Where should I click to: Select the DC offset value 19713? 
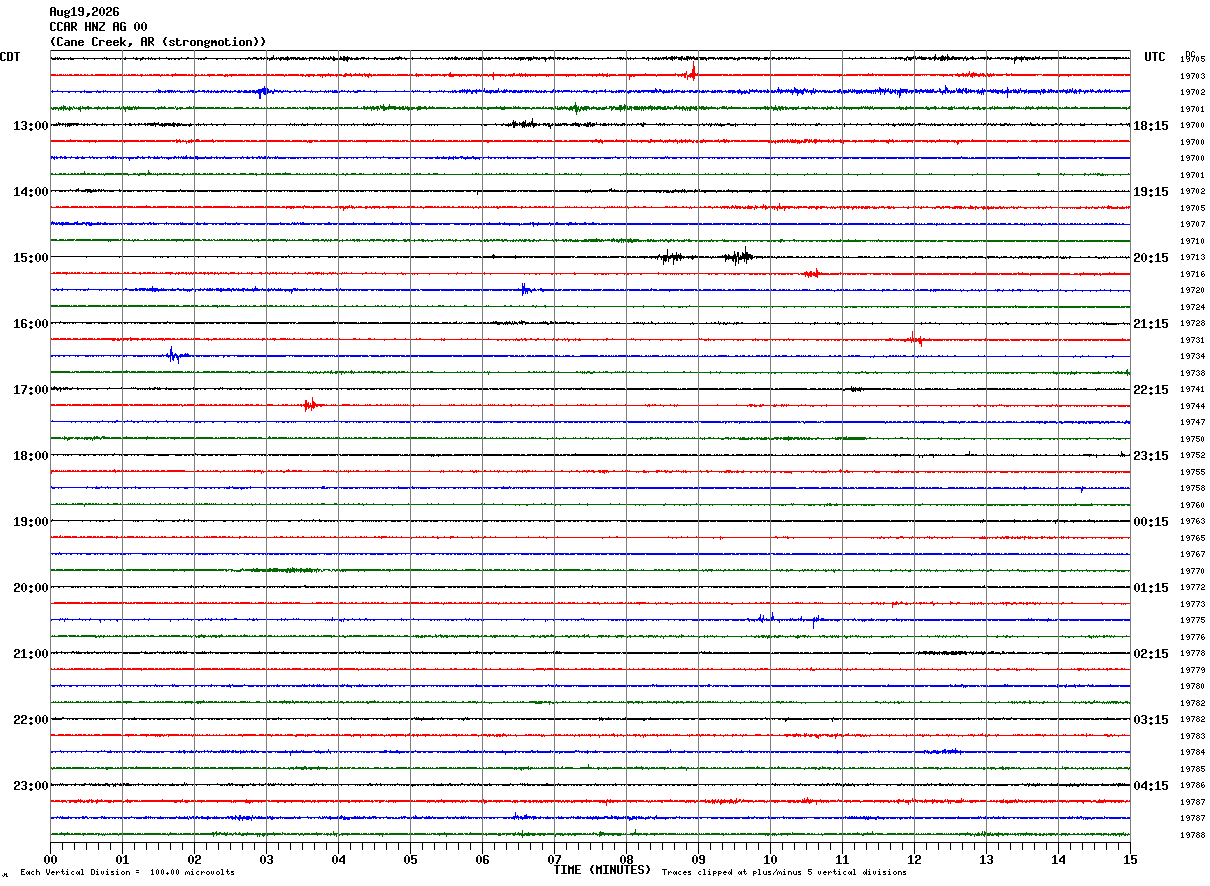1192,258
